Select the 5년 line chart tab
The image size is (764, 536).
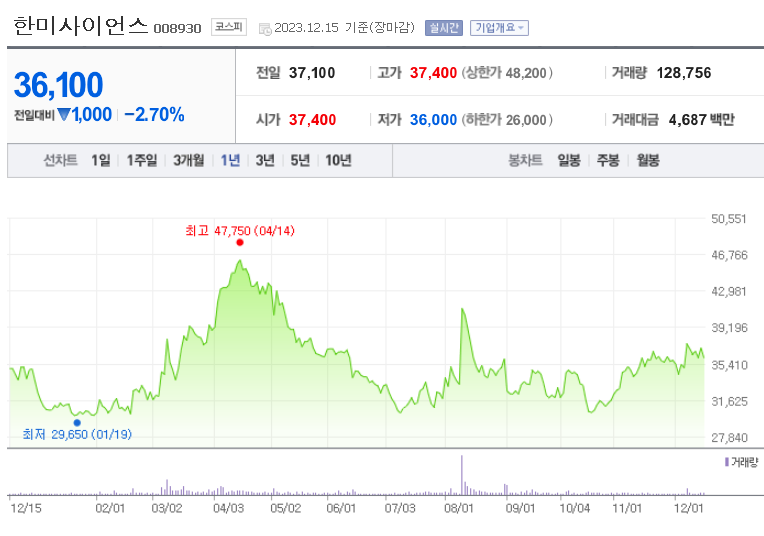(300, 160)
